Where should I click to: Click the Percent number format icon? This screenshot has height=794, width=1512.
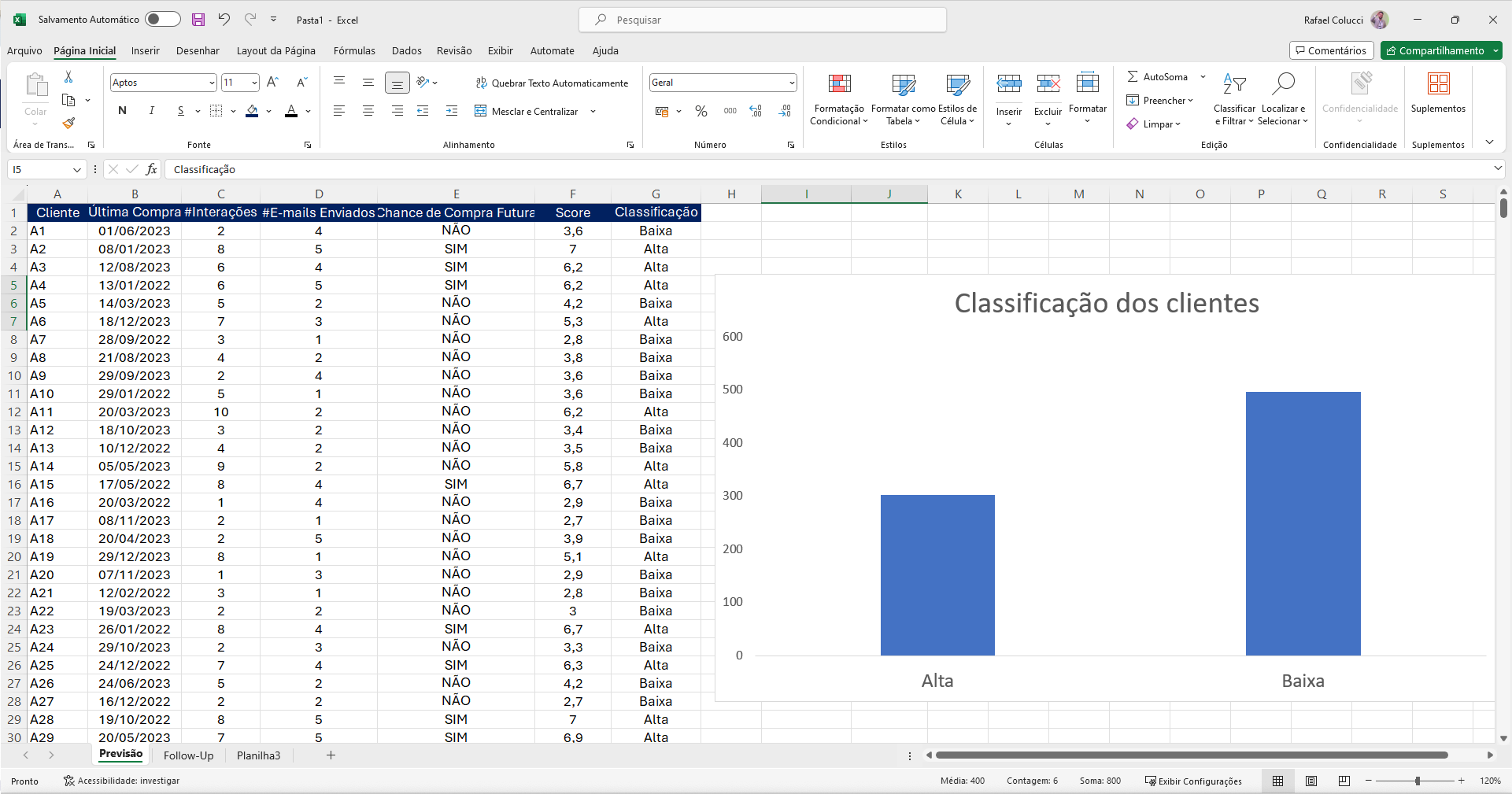pos(701,111)
